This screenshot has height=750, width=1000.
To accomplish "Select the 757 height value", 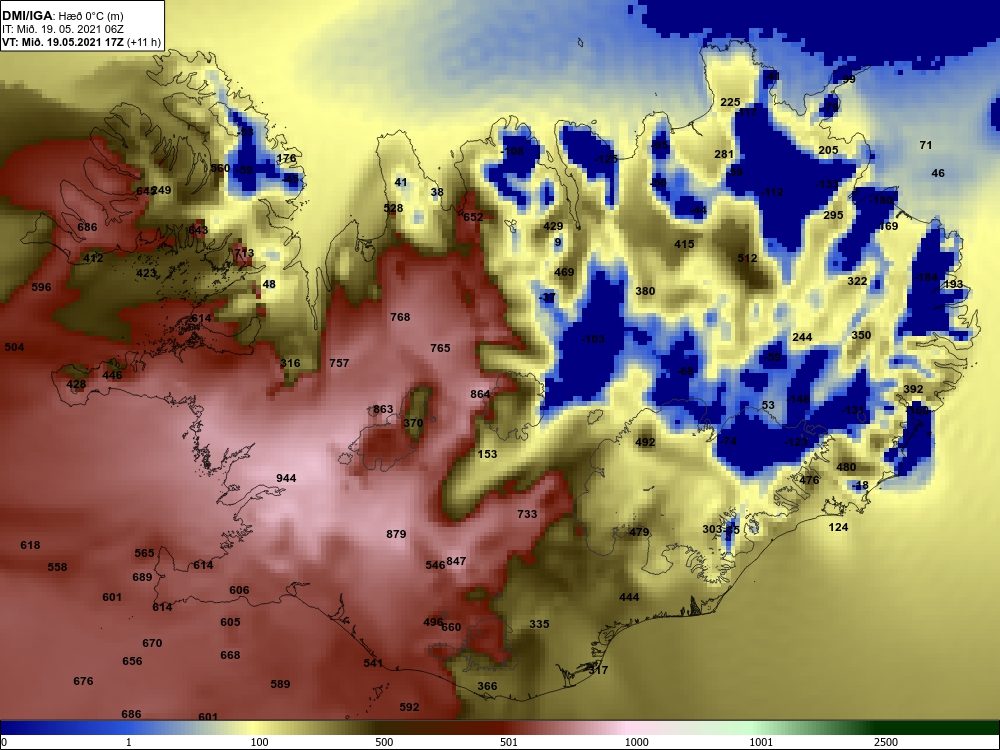I will point(339,363).
